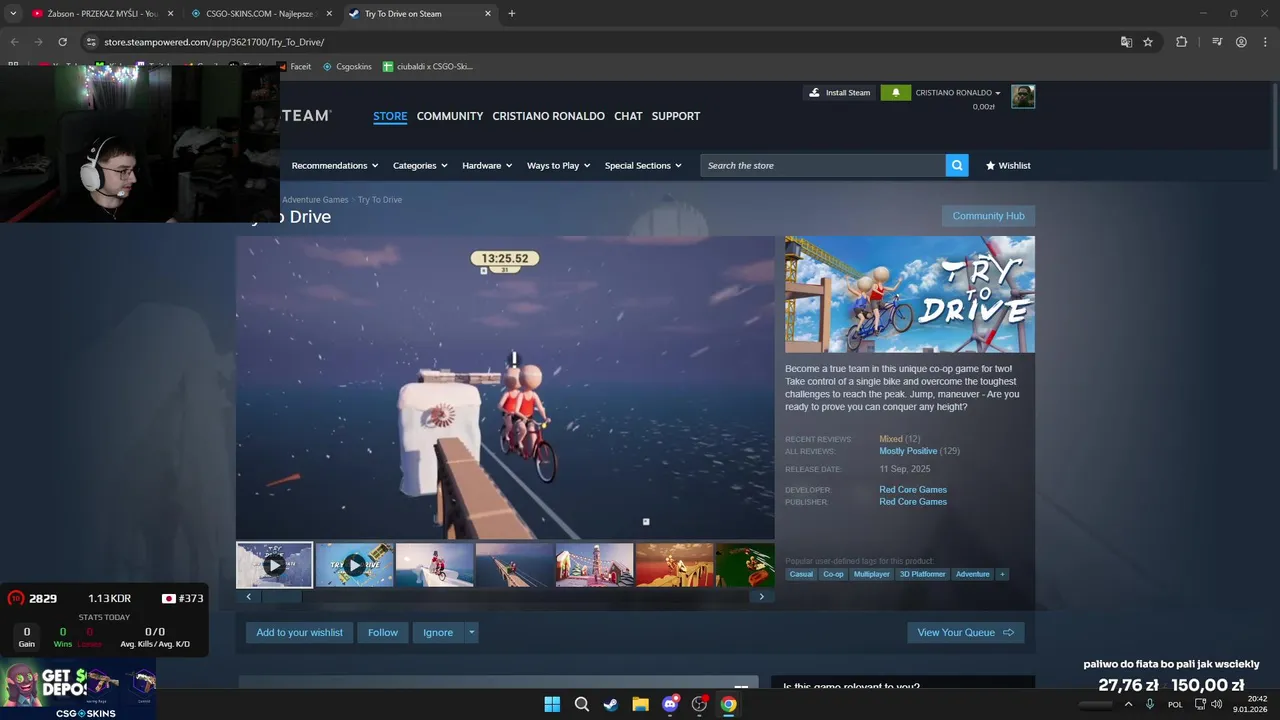Image resolution: width=1280 pixels, height=720 pixels.
Task: Expand CRISTIANO RONALDO account dropdown
Action: (x=957, y=93)
